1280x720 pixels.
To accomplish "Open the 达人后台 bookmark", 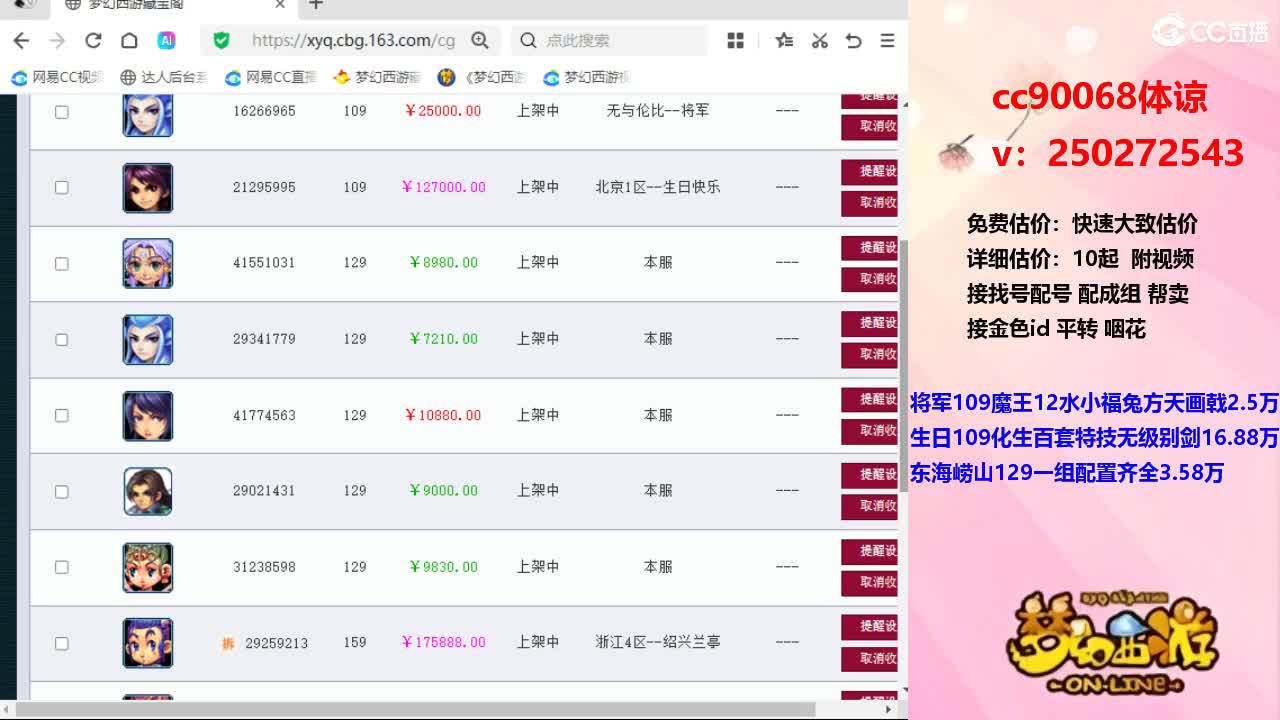I will 163,77.
